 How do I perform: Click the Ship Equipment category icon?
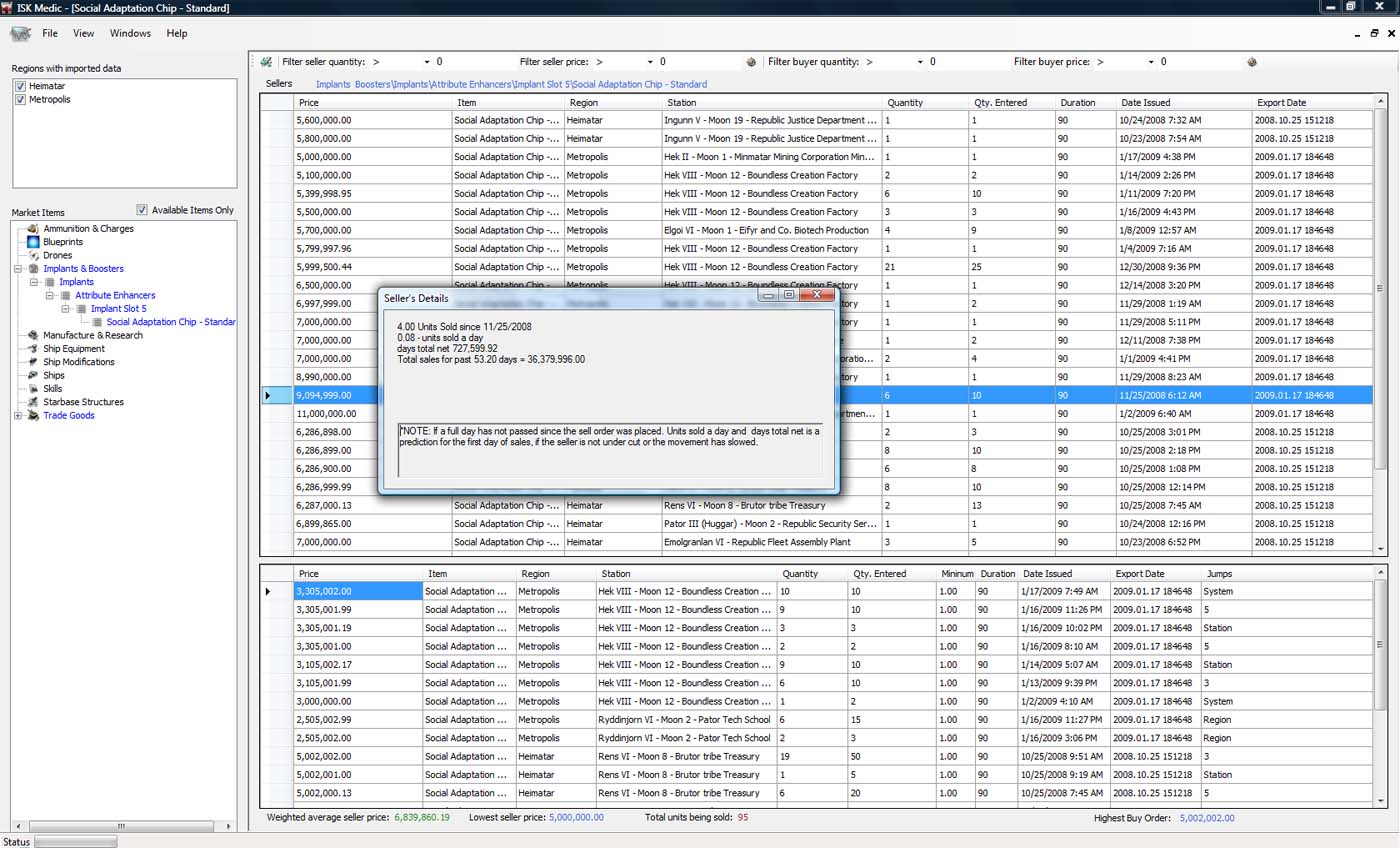click(x=33, y=349)
